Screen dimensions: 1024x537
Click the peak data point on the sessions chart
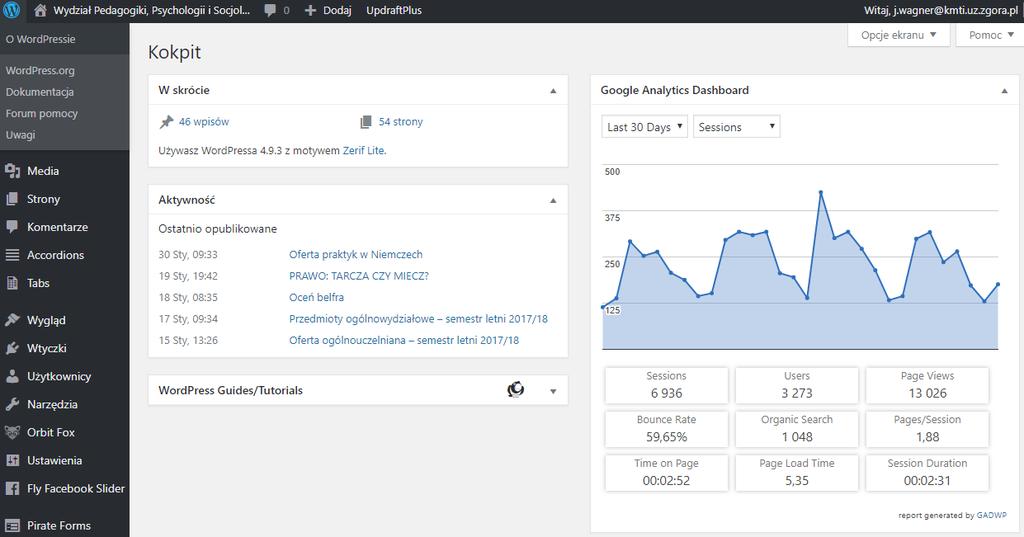pos(821,192)
